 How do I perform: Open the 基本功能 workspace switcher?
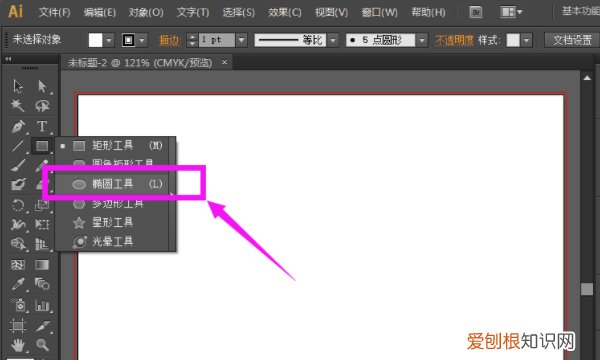coord(580,11)
